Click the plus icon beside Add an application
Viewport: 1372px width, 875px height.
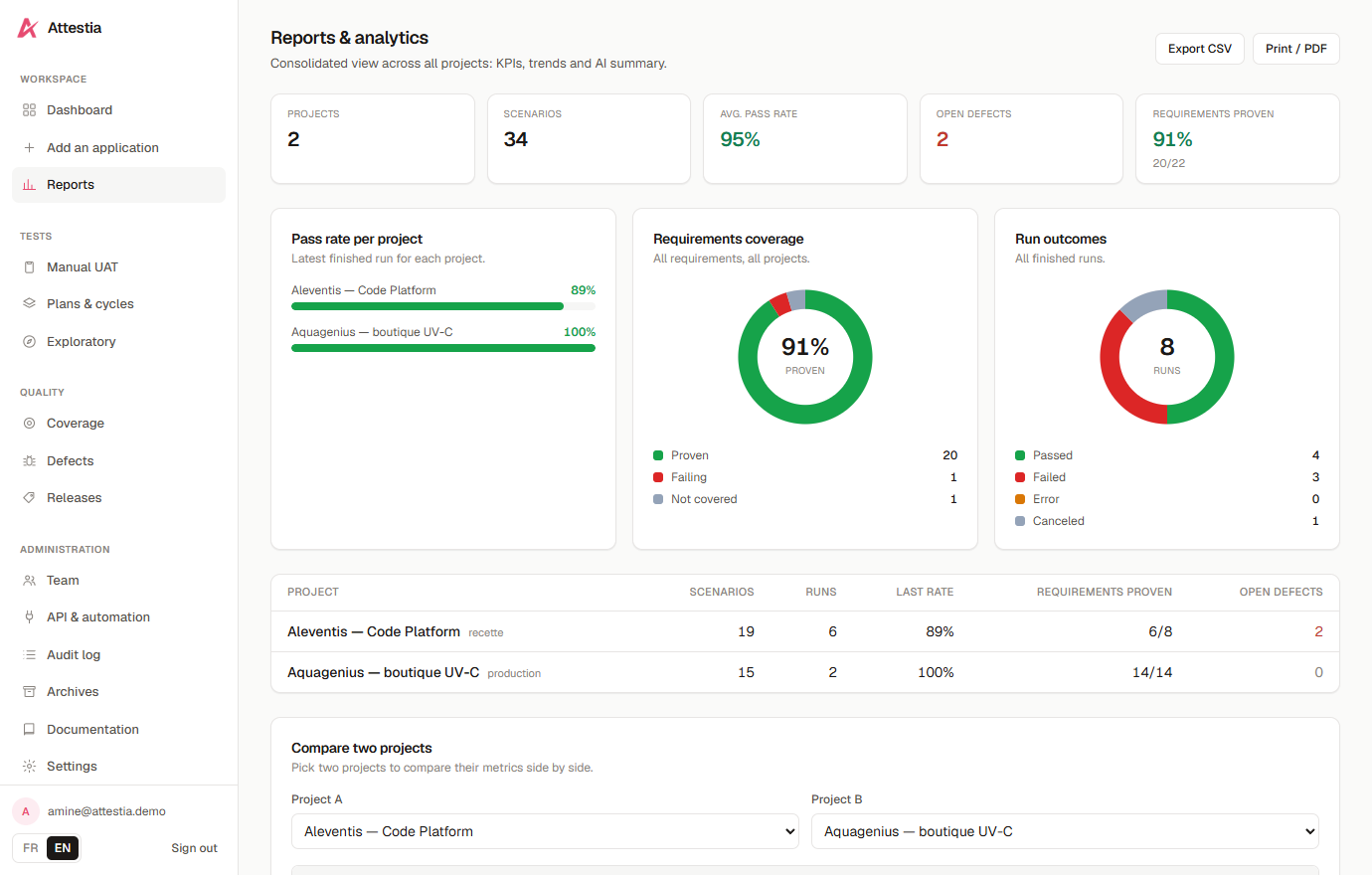[29, 148]
